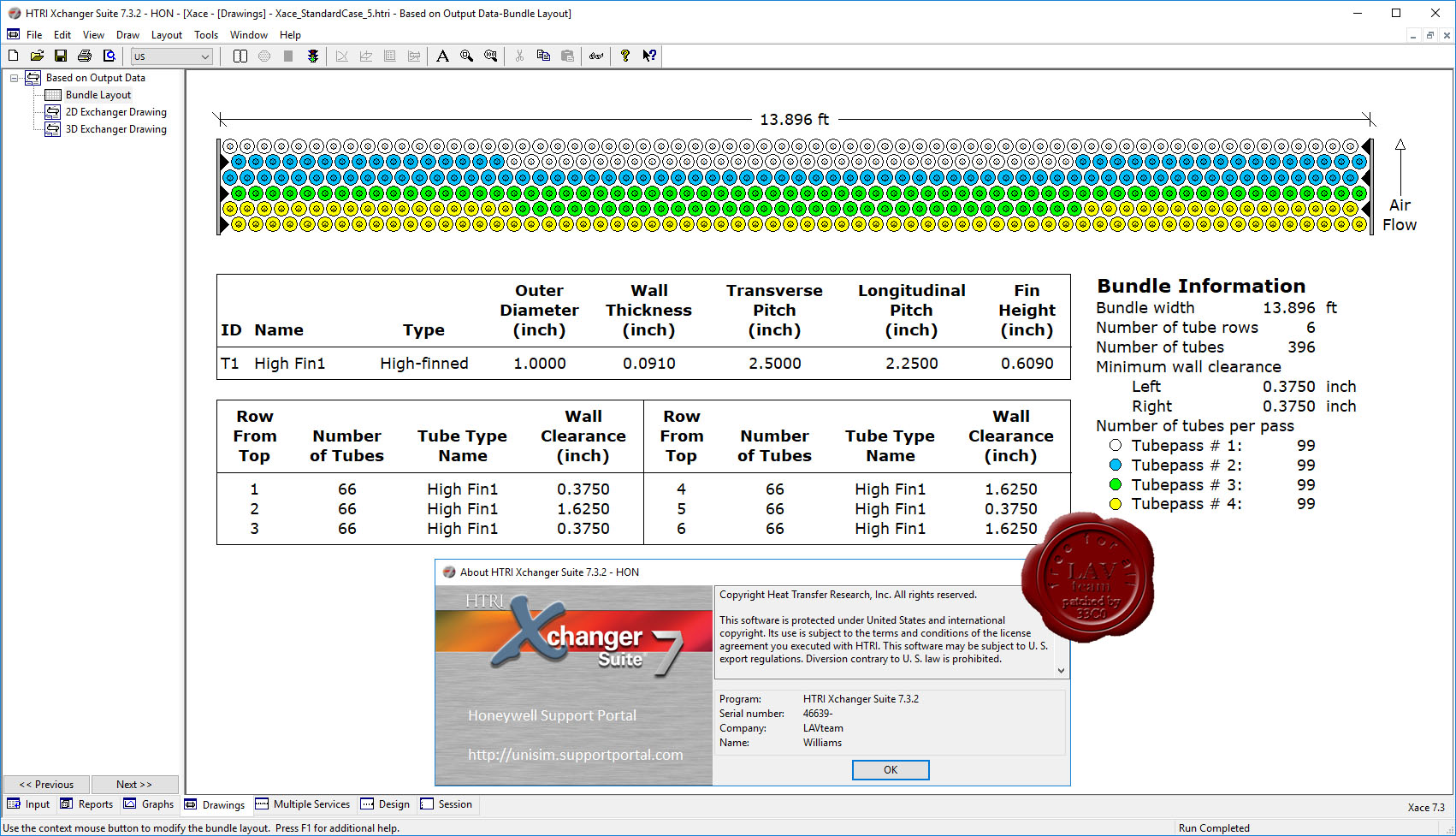
Task: Click the disabled first graph toolbar icon
Action: (342, 56)
